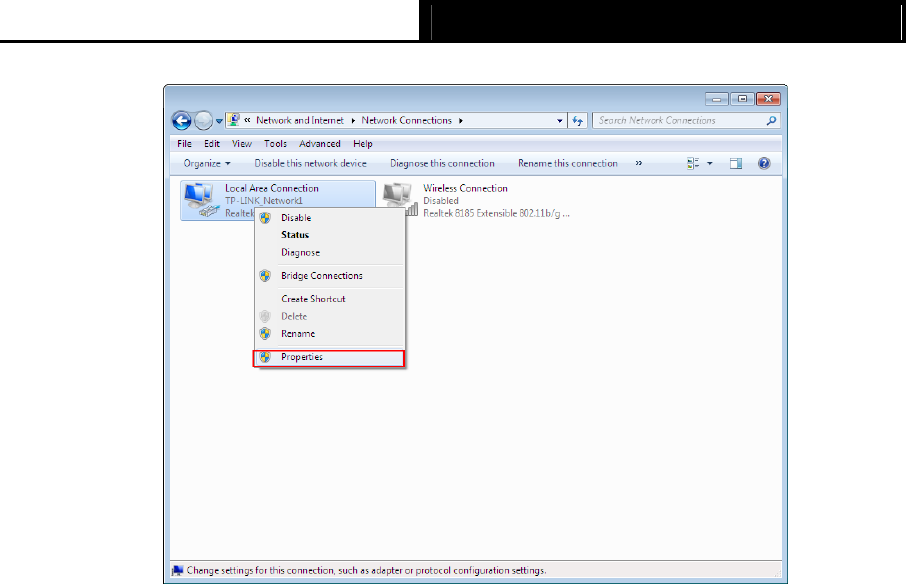Refresh the Network Connections view

tap(577, 121)
